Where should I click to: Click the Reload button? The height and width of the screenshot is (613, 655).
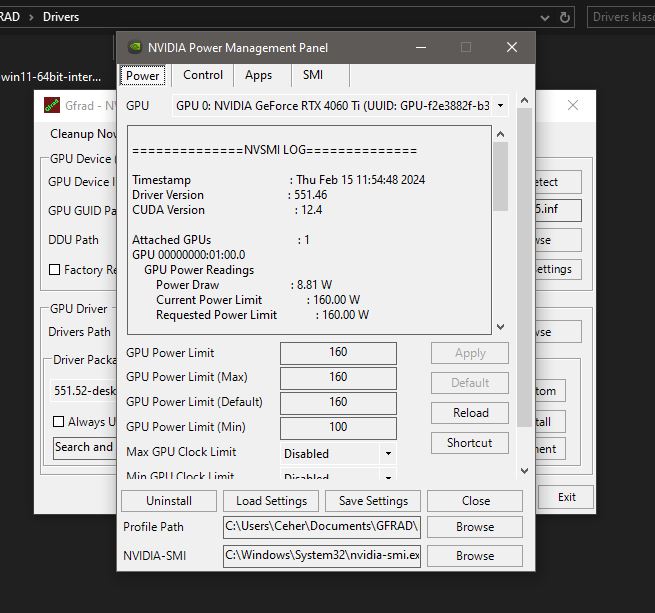coord(470,413)
